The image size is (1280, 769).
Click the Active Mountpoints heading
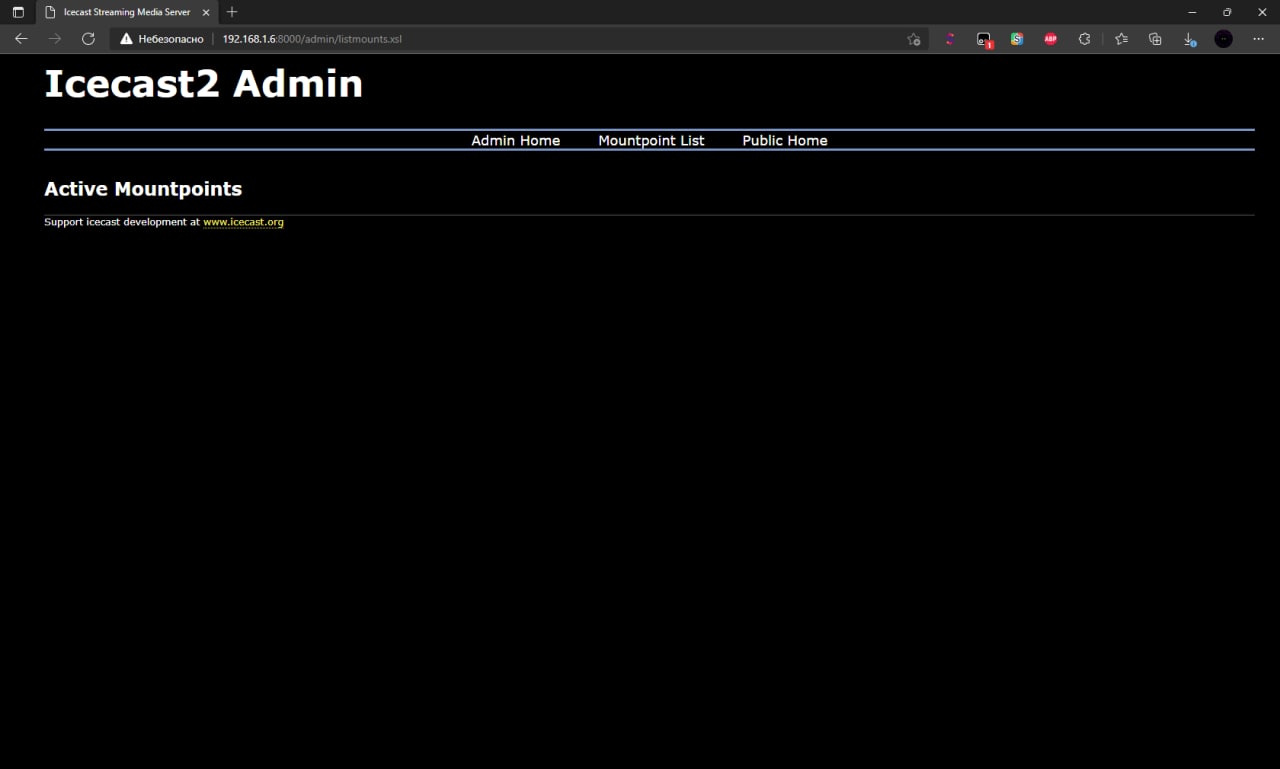coord(143,189)
